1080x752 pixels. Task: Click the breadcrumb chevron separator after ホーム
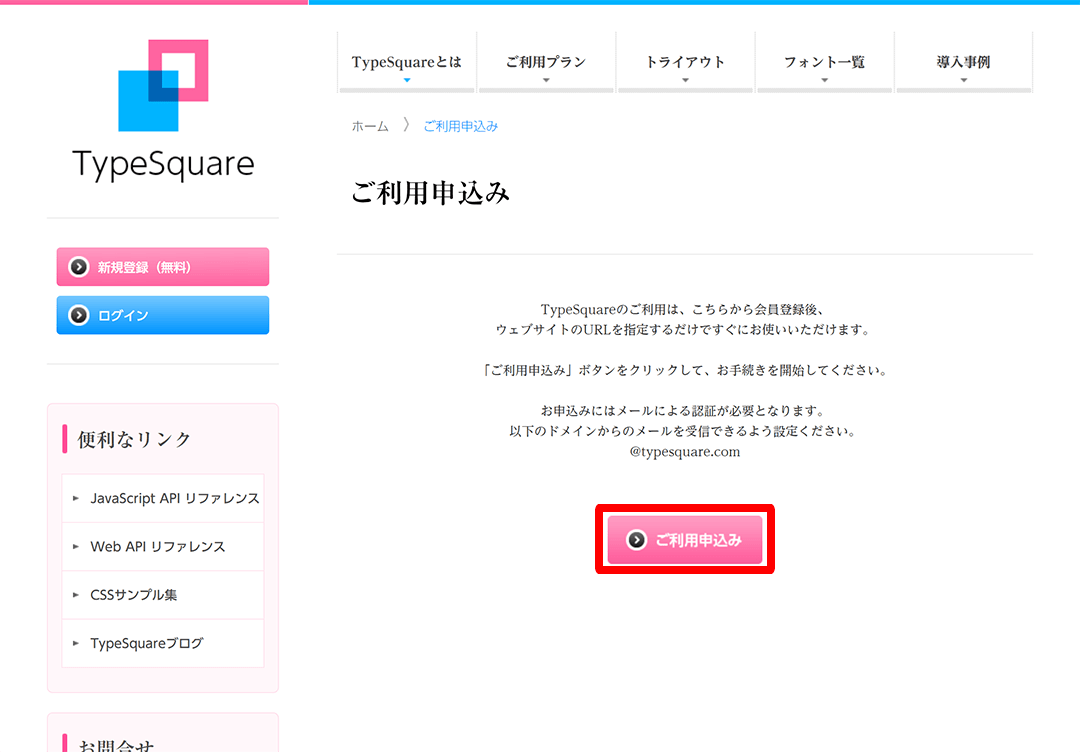pos(406,125)
